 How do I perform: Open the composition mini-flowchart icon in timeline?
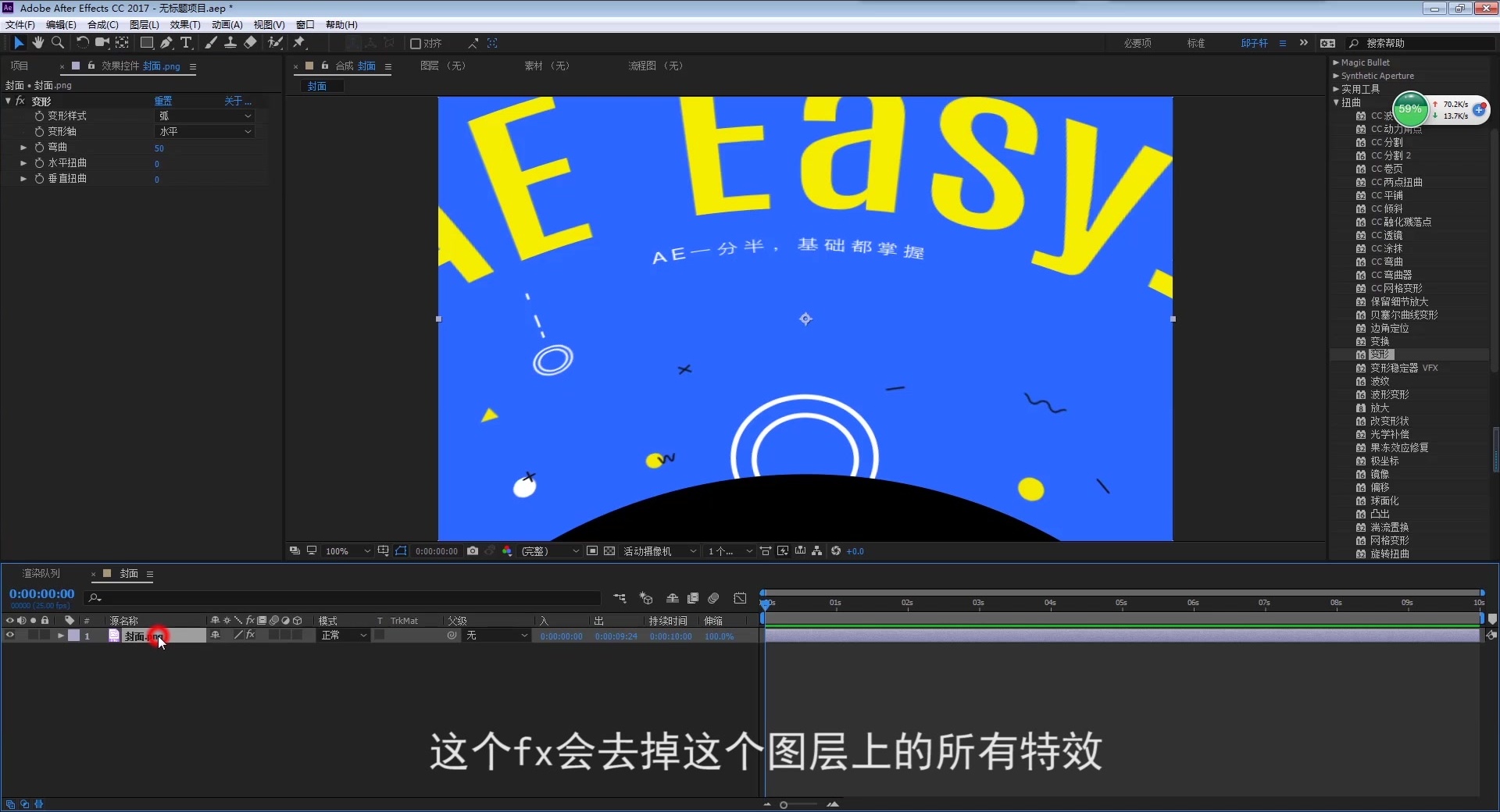(x=620, y=598)
